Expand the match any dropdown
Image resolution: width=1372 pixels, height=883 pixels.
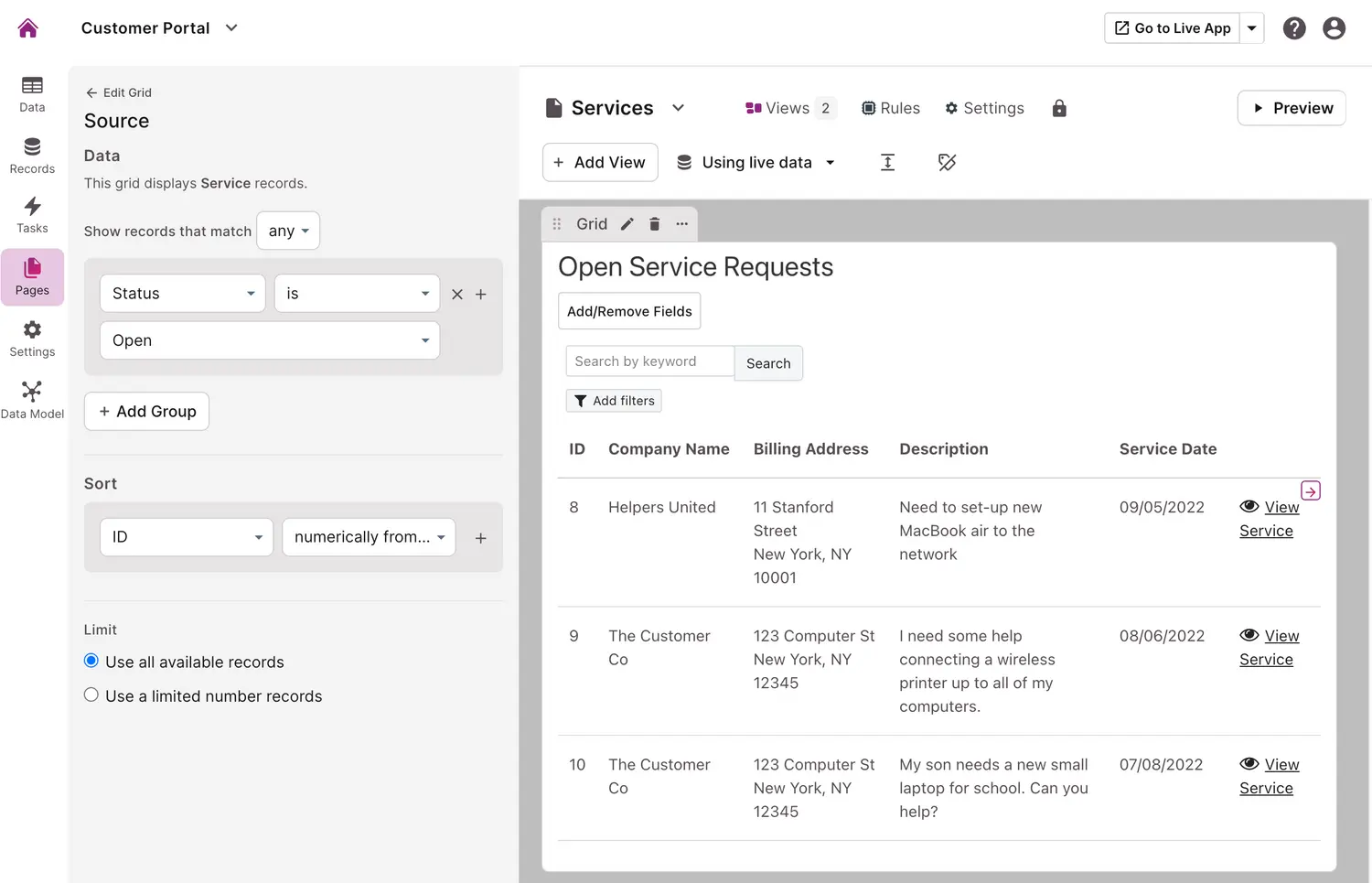coord(288,231)
